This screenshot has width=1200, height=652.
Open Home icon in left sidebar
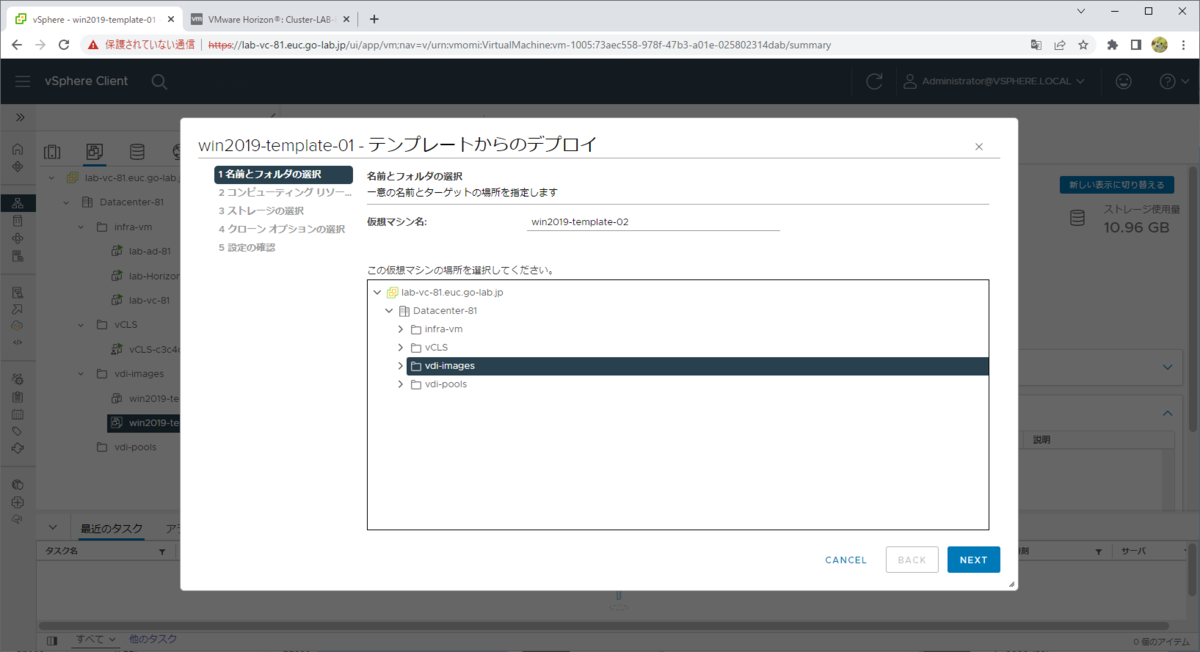[17, 149]
